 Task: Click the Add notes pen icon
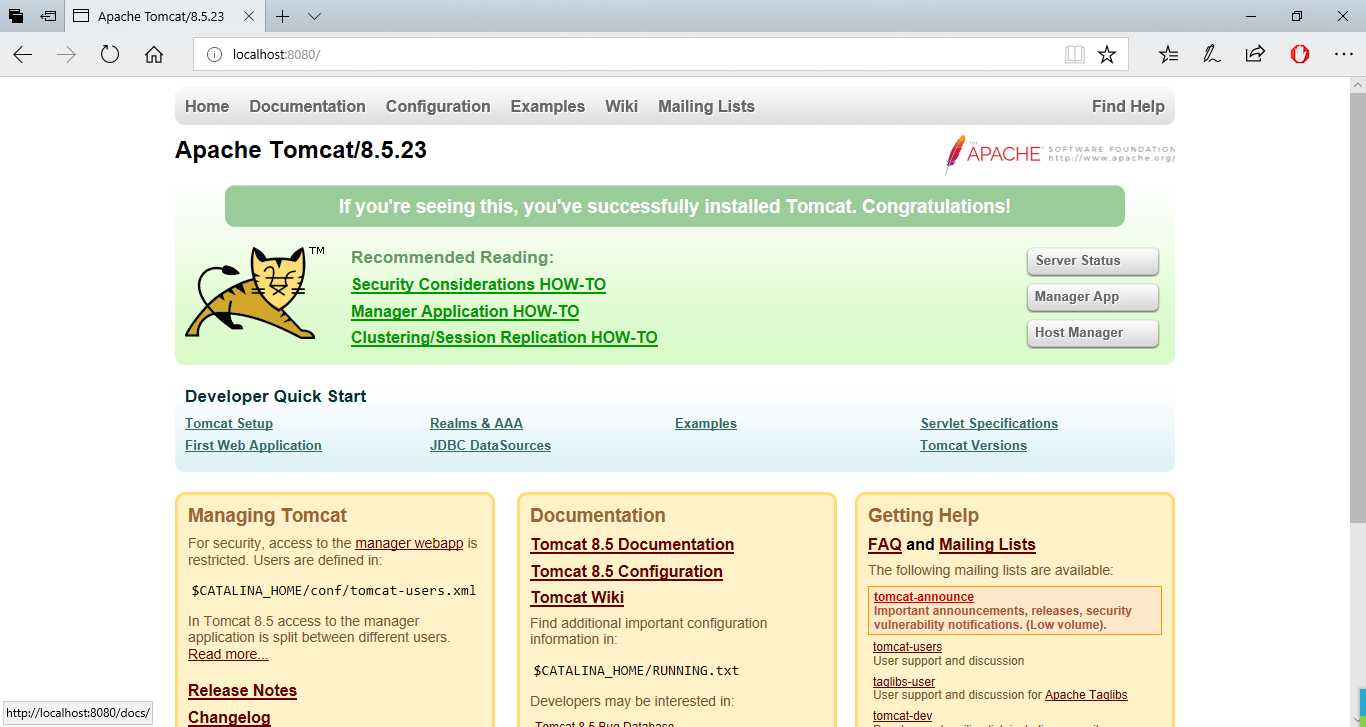tap(1212, 55)
